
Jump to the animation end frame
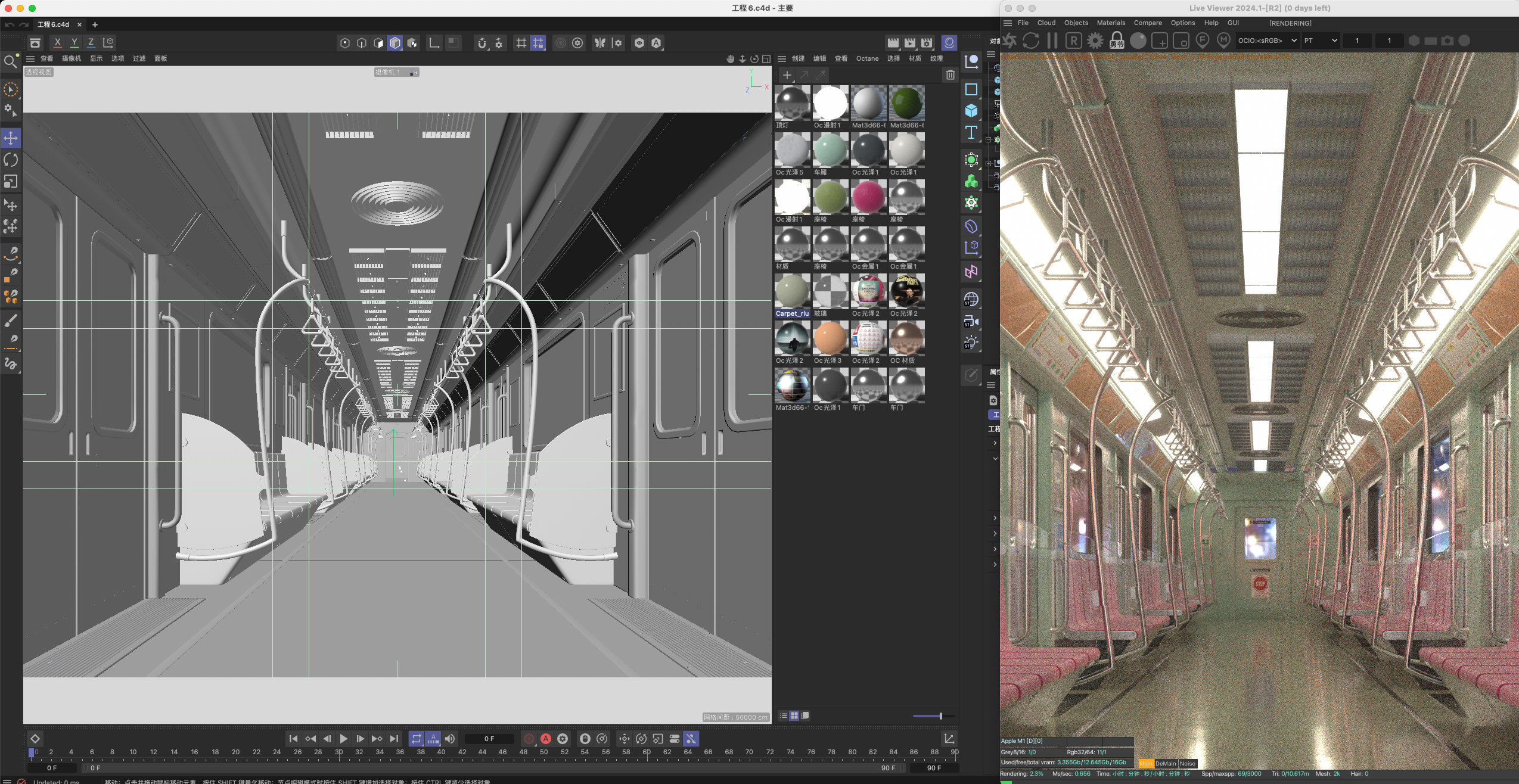tap(394, 739)
